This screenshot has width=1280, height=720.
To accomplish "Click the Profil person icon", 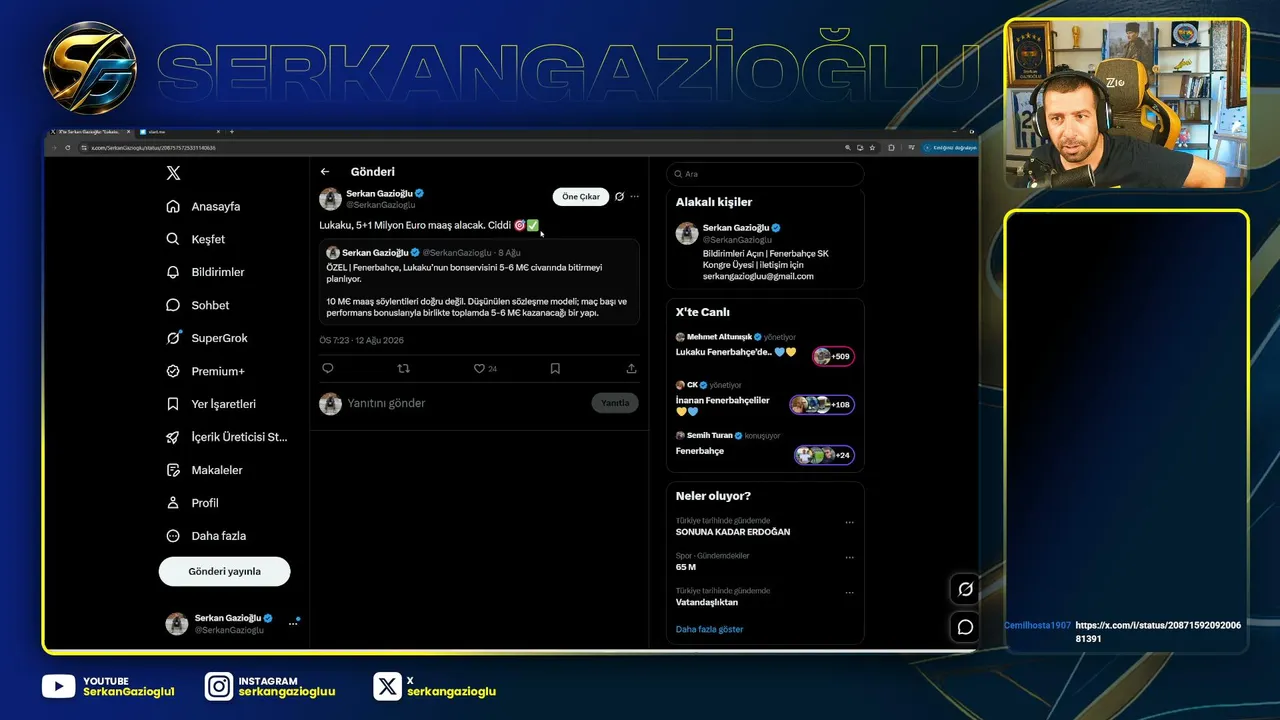I will (173, 503).
